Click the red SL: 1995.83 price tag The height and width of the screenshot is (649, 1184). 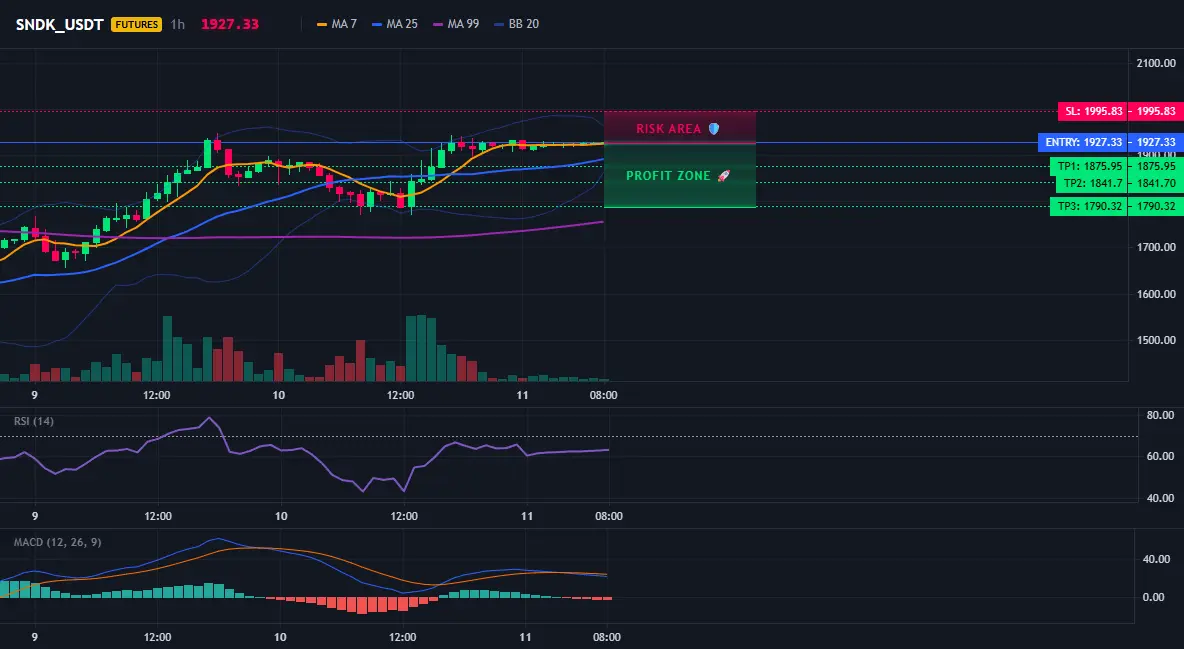pyautogui.click(x=1093, y=111)
